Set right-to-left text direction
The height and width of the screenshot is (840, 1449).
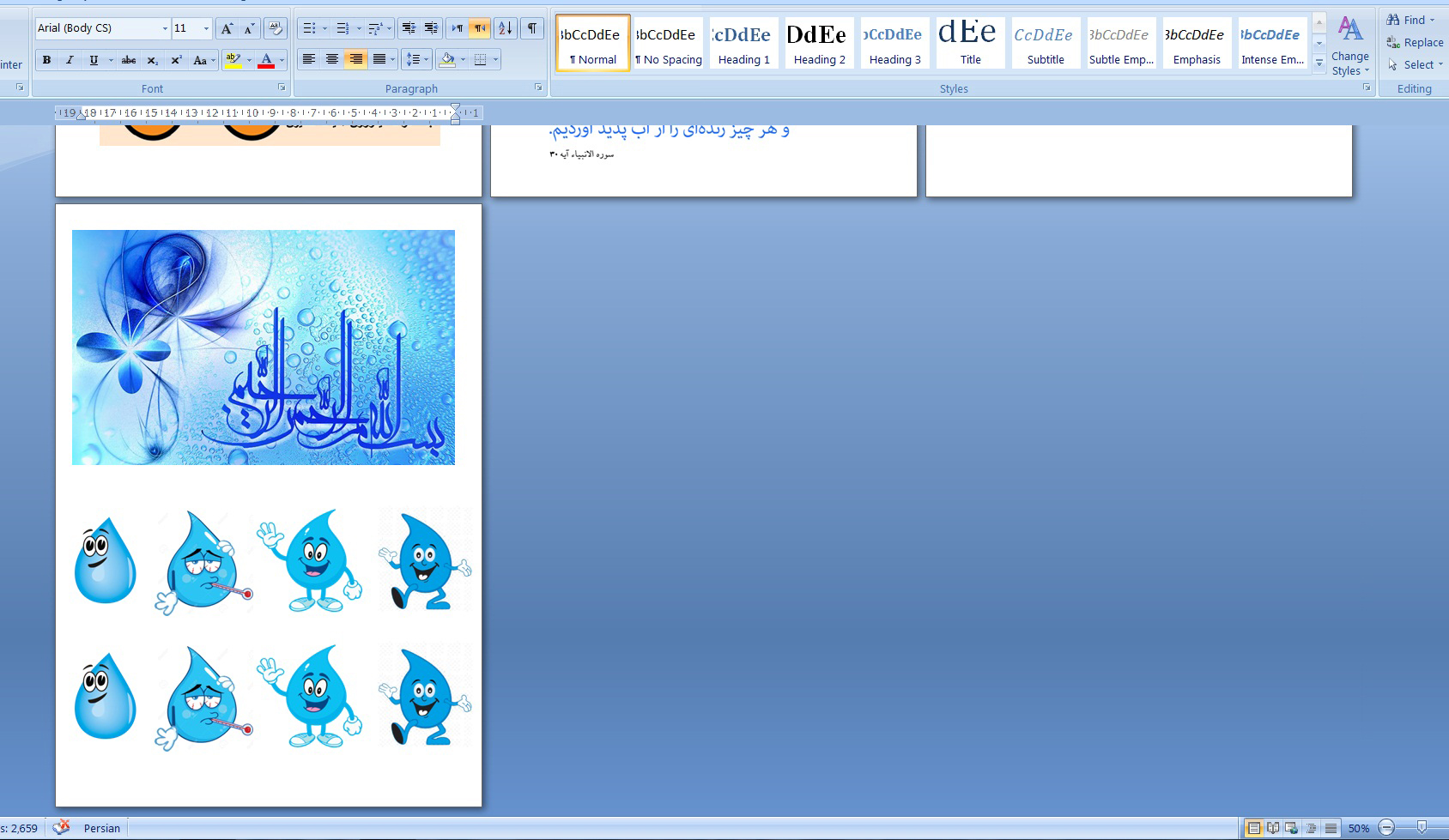pyautogui.click(x=479, y=28)
